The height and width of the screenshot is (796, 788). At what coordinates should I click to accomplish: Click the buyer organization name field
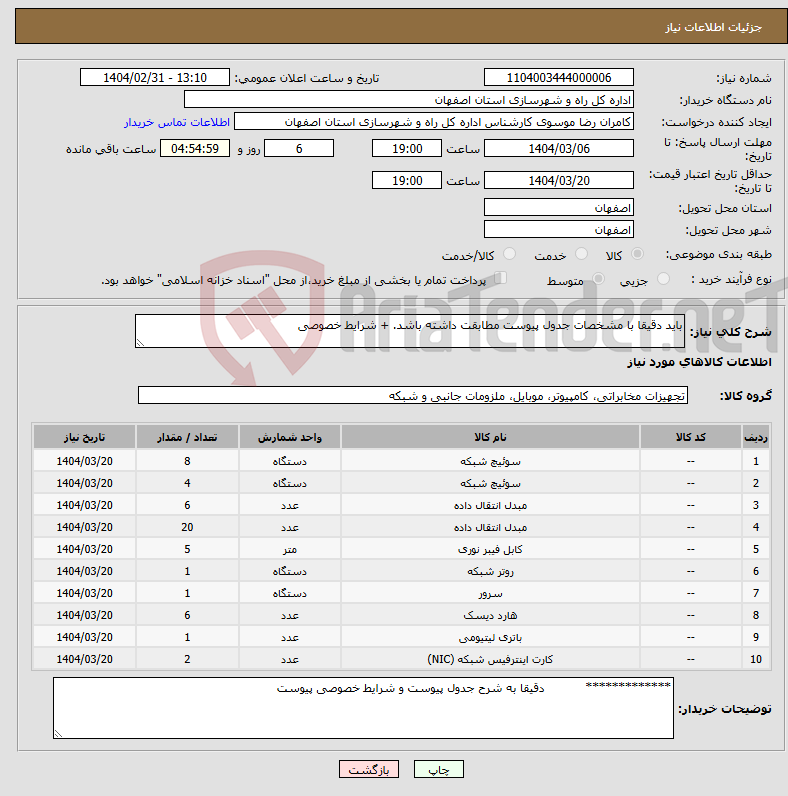point(409,100)
